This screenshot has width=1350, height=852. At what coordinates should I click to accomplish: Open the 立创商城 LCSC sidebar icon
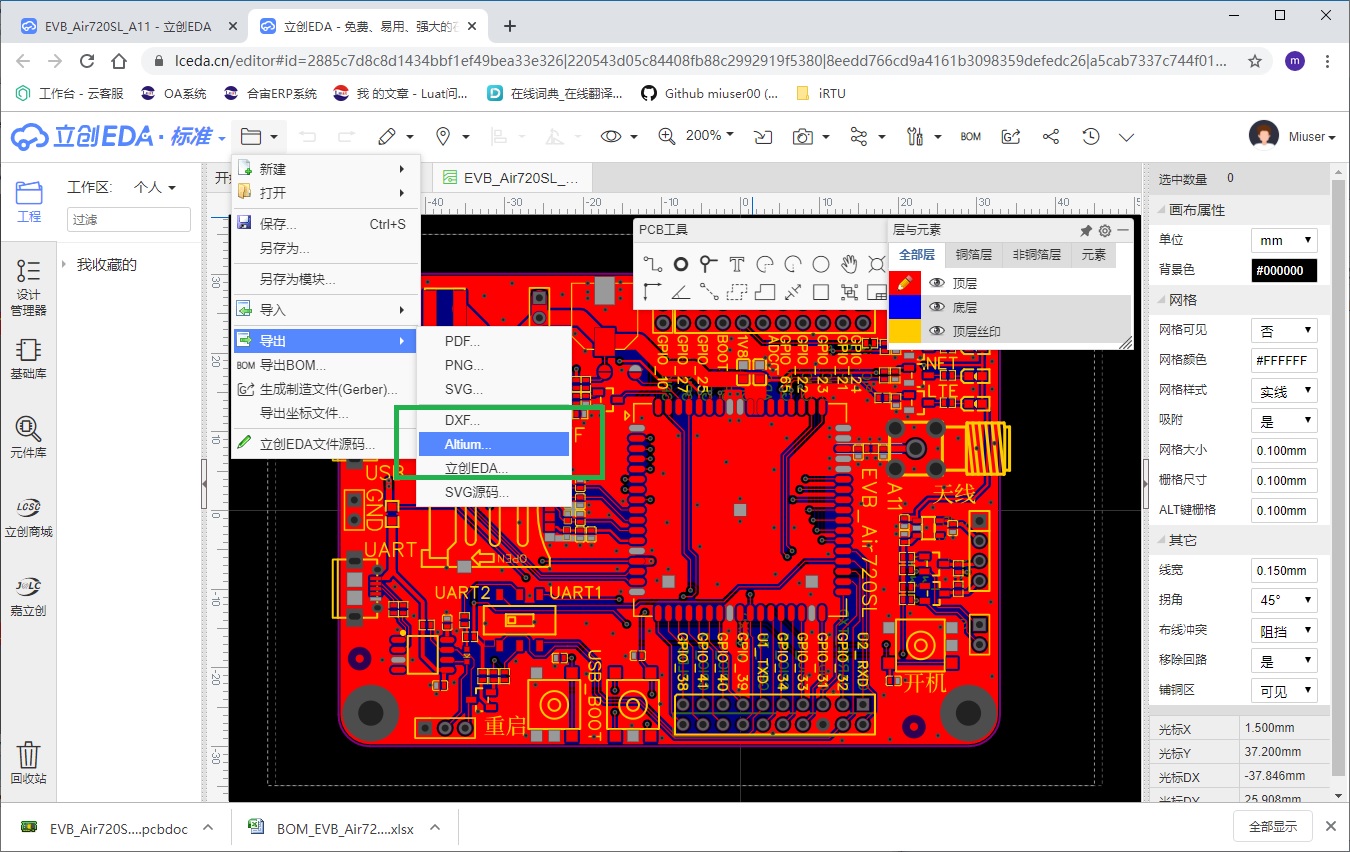click(x=29, y=516)
